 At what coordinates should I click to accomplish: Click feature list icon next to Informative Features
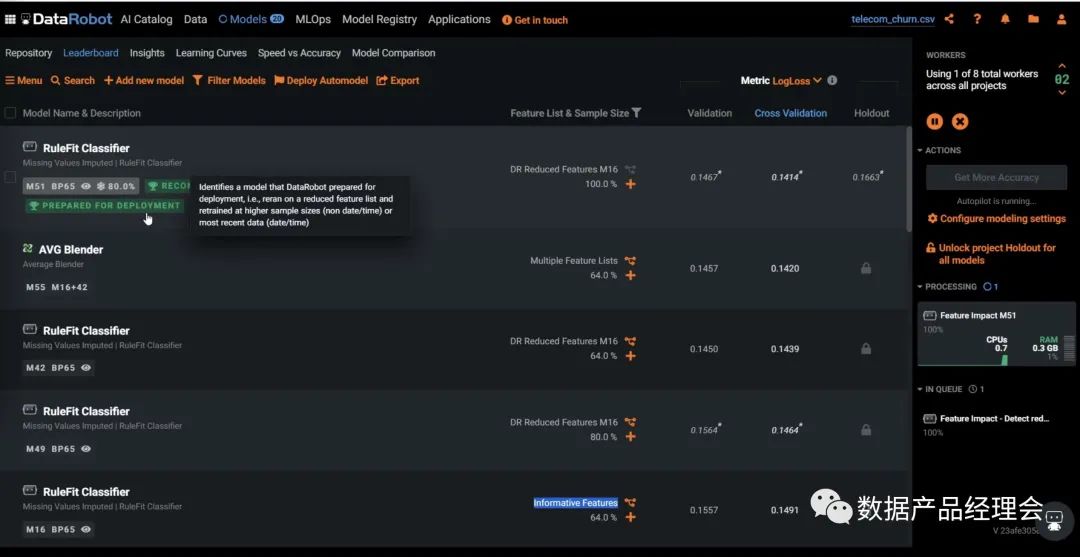tap(630, 503)
